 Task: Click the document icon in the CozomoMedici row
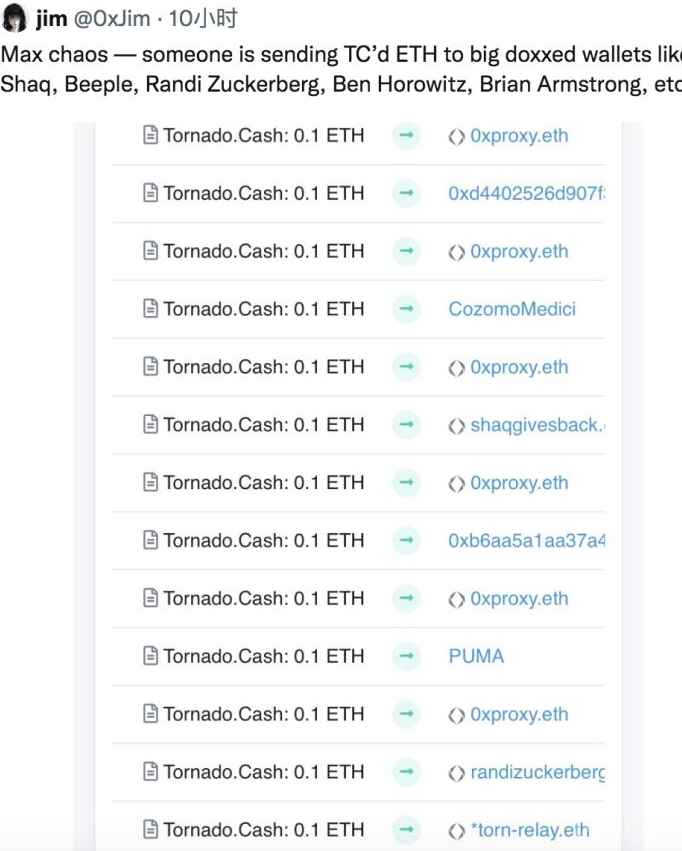tap(150, 308)
